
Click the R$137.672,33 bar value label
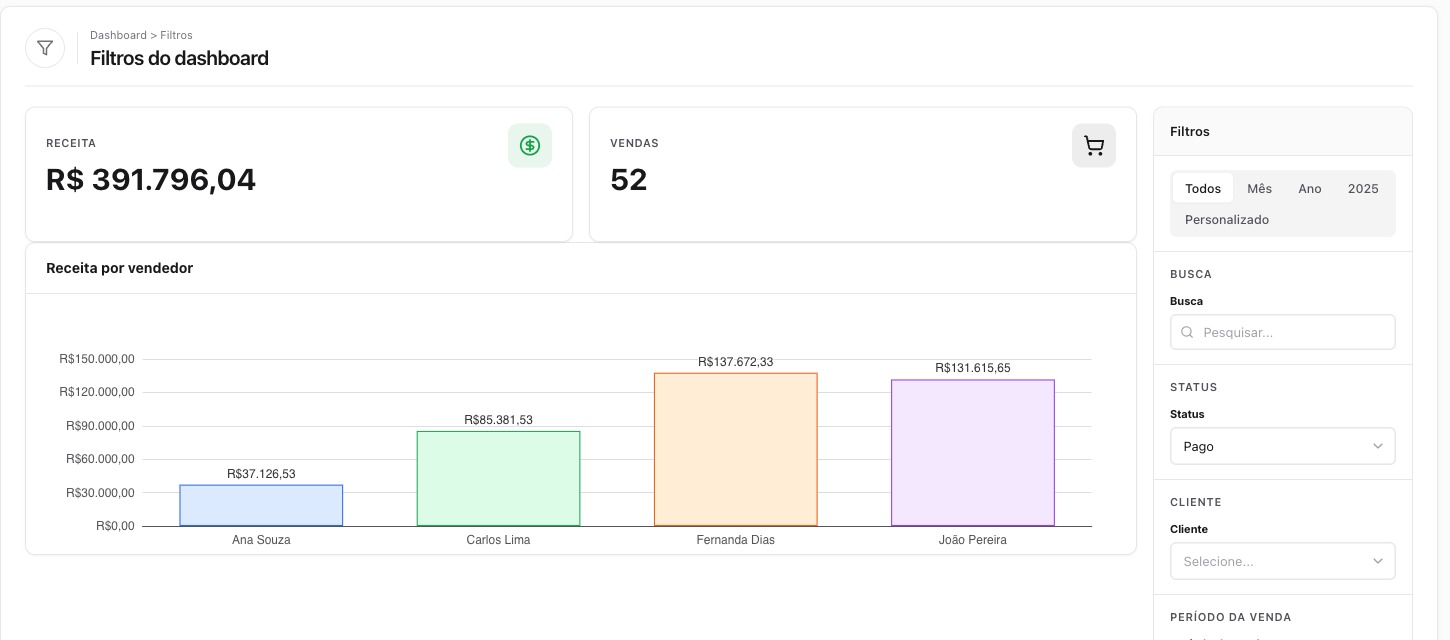pos(736,362)
